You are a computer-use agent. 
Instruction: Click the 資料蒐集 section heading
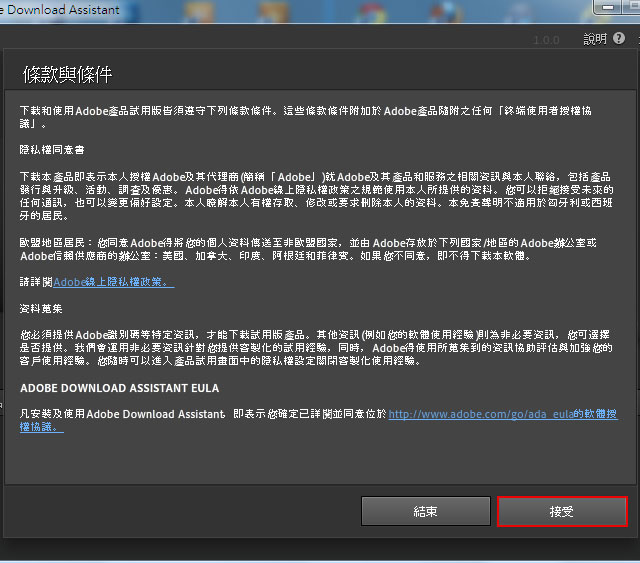(41, 309)
